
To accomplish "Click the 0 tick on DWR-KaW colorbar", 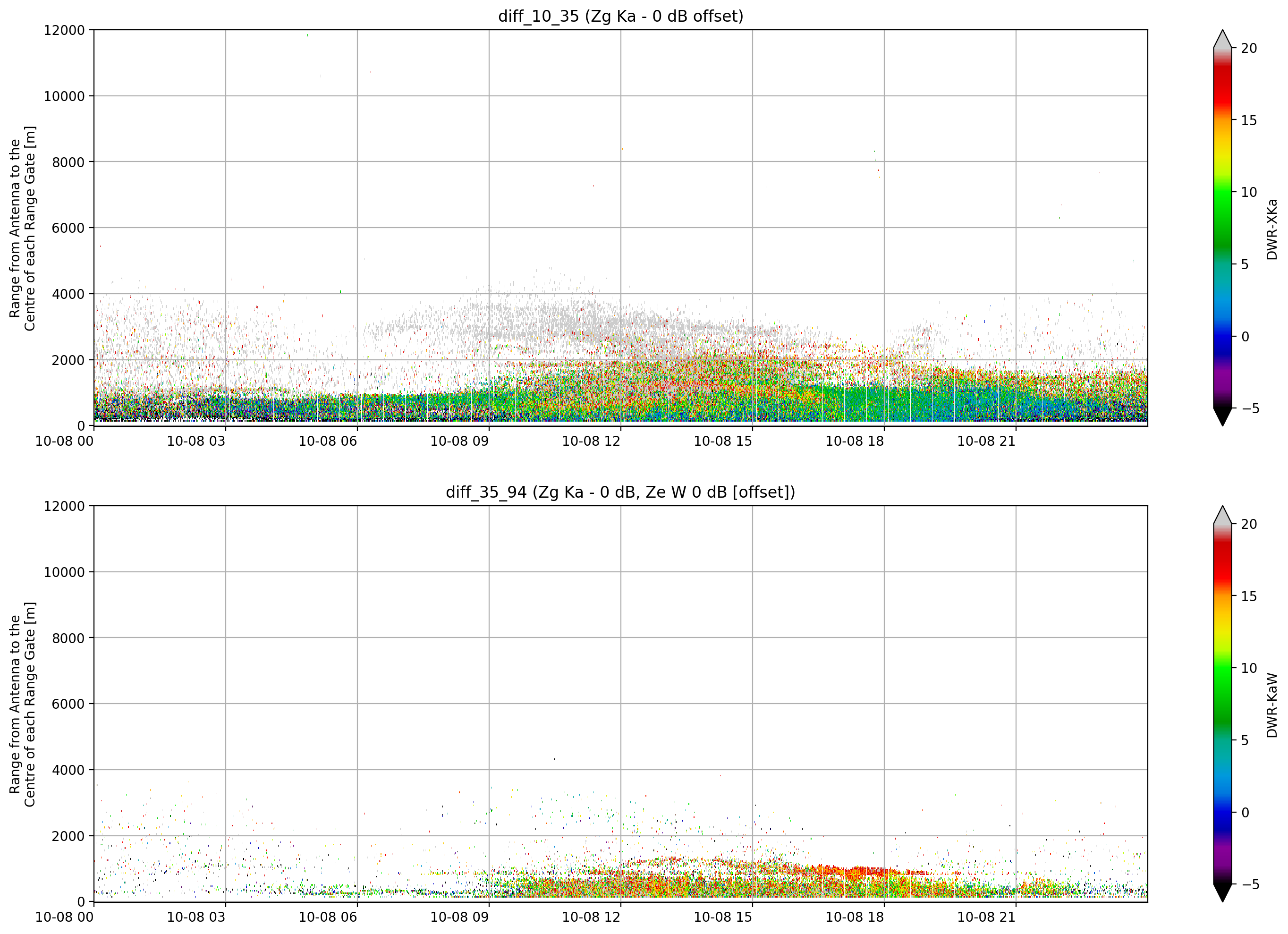I will coord(1245,812).
